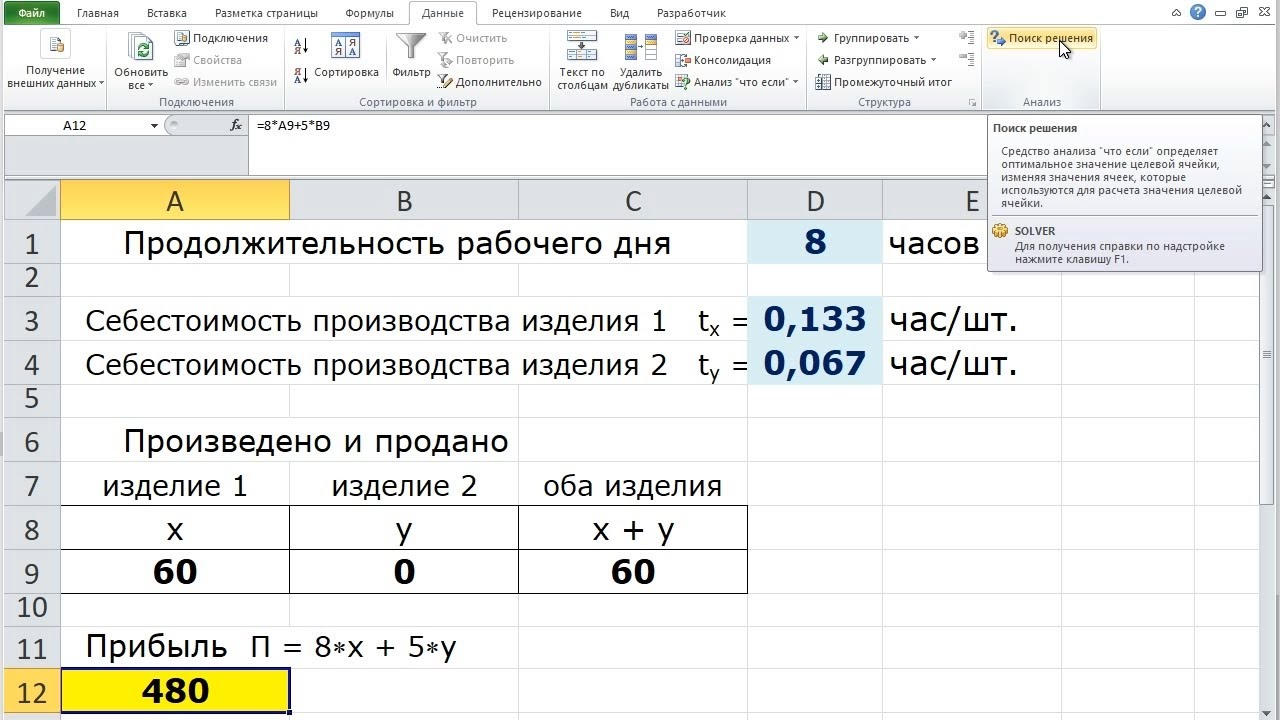1280x720 pixels.
Task: Click Повторить reapply filter
Action: tap(476, 60)
